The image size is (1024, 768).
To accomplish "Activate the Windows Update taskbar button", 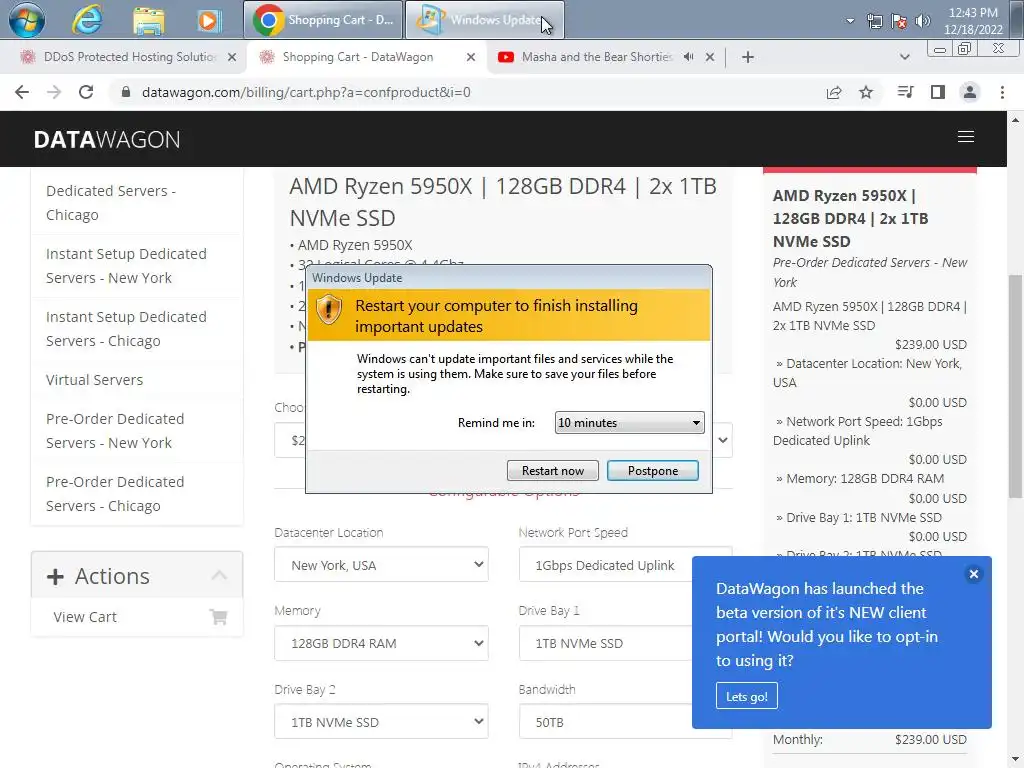I will [x=485, y=20].
